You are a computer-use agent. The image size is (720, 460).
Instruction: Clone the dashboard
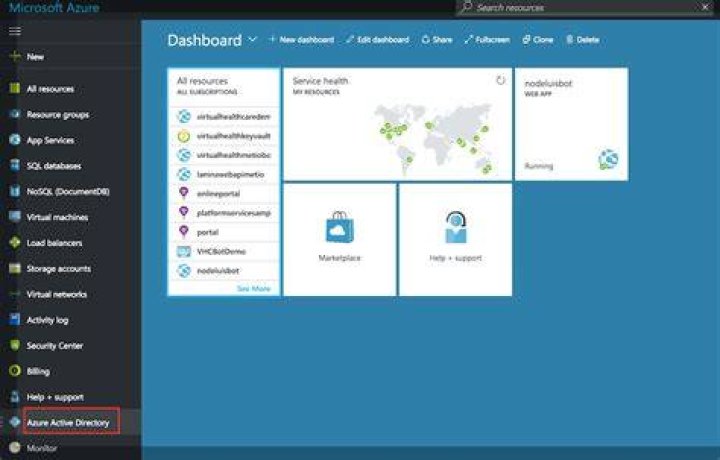(538, 40)
